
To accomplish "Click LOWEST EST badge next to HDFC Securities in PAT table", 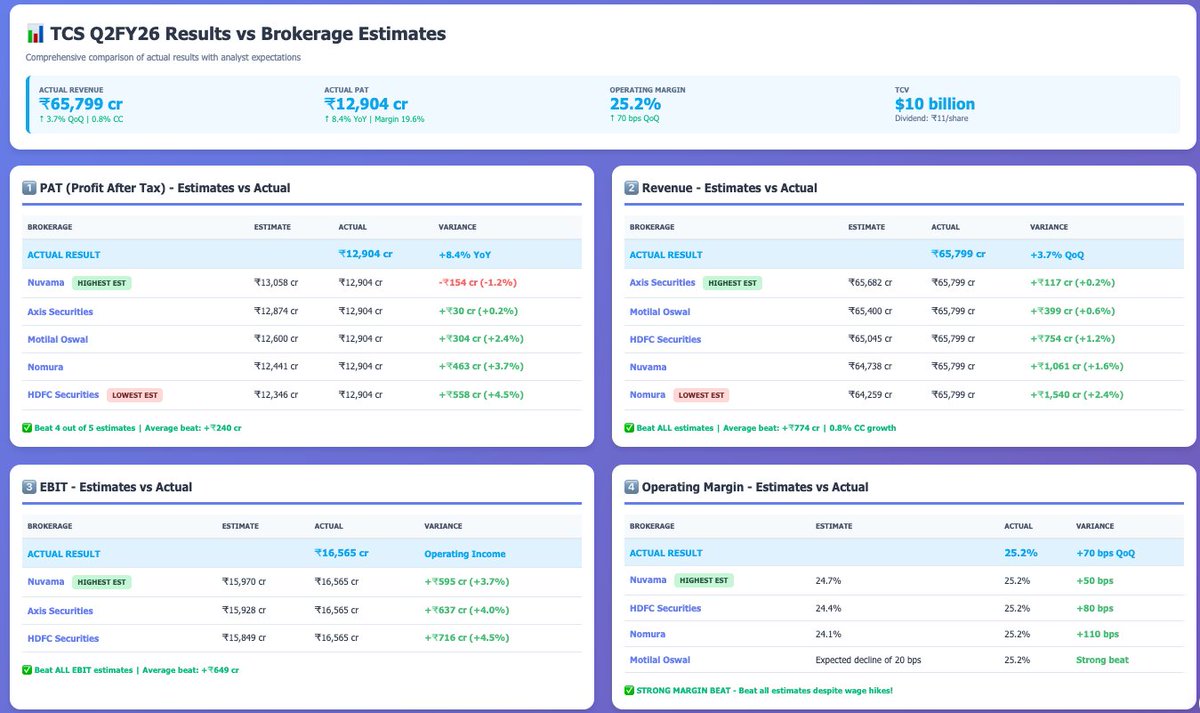I will 135,395.
